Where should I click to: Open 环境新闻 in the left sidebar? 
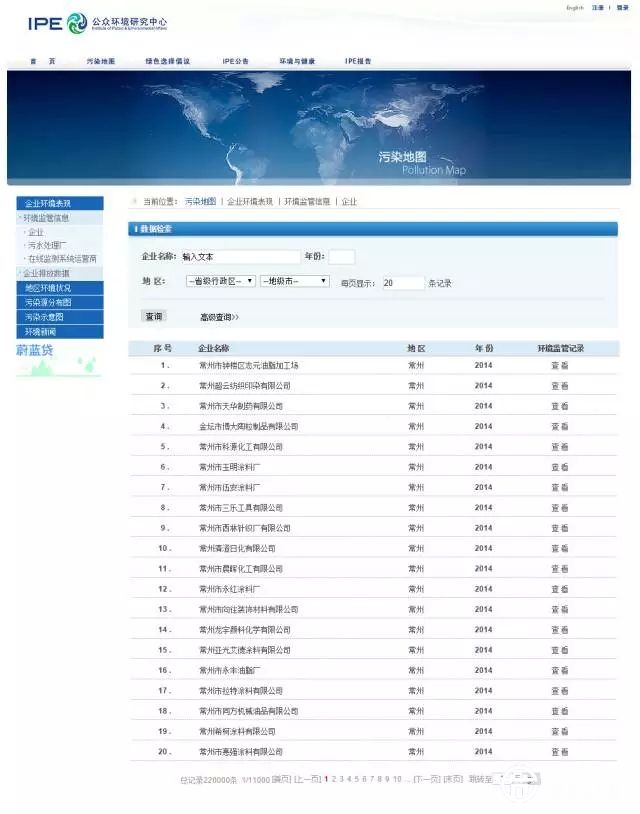coord(41,331)
